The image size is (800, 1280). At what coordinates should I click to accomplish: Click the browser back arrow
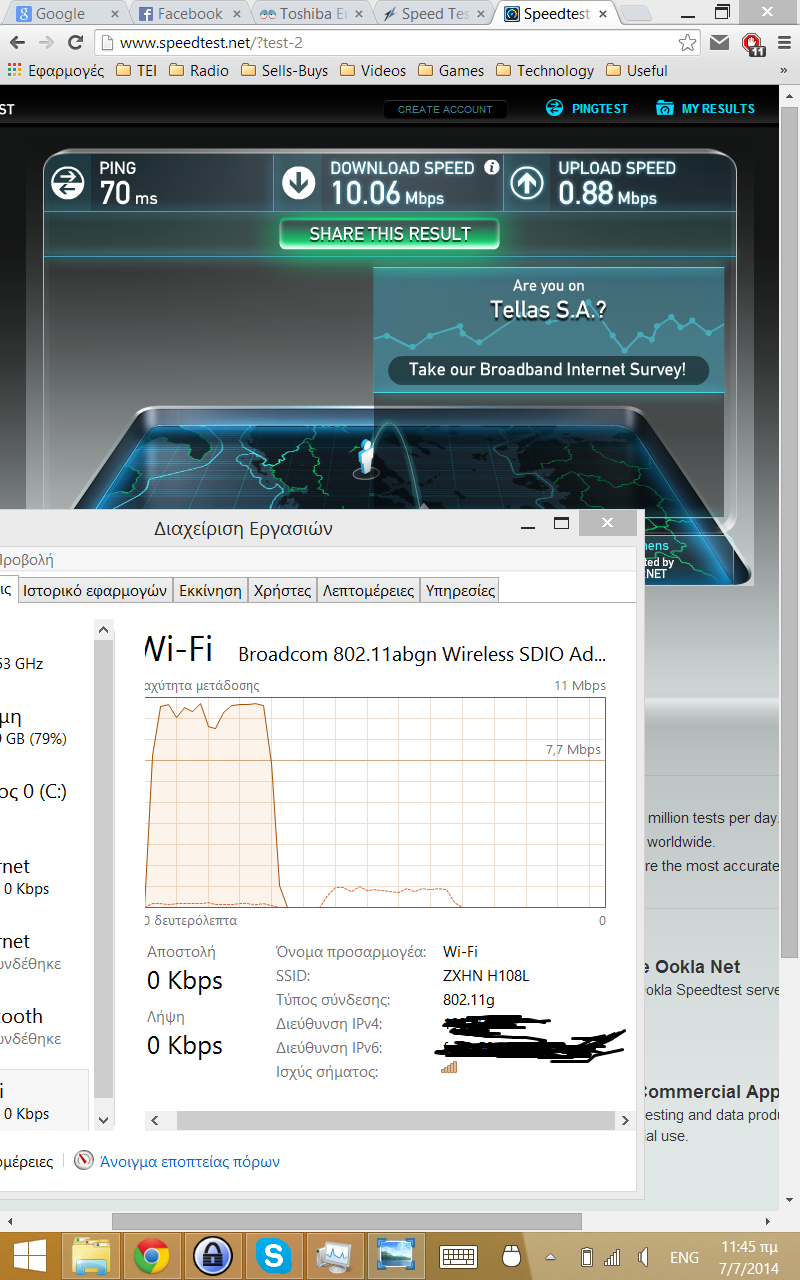18,43
